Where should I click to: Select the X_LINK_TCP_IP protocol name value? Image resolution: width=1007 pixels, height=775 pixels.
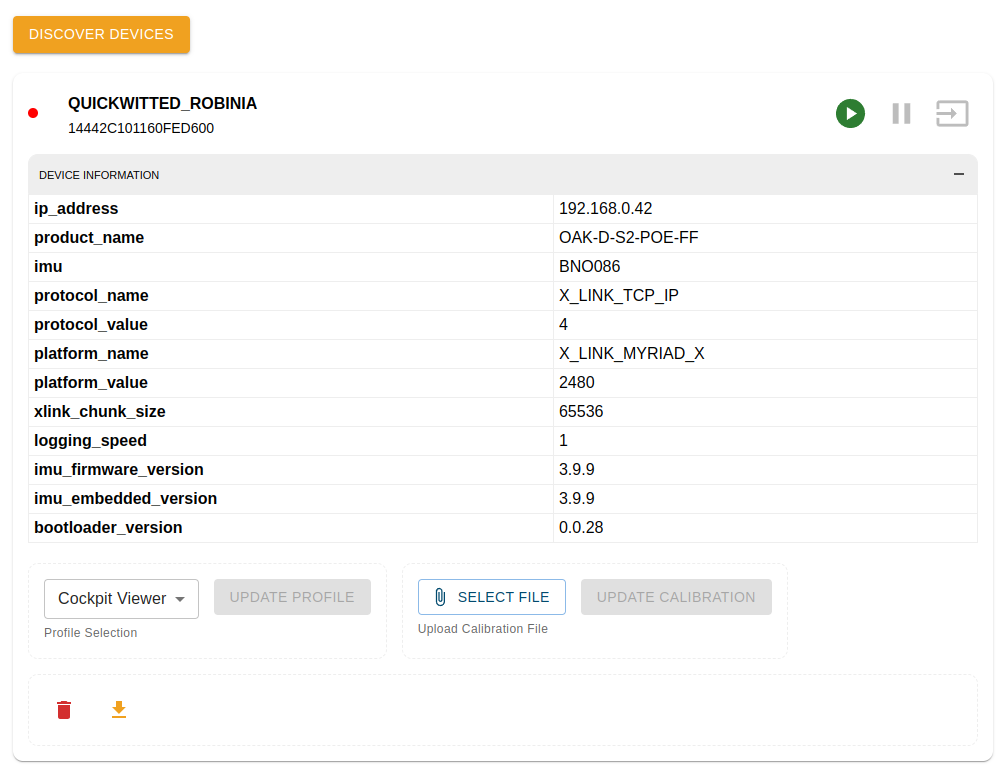pyautogui.click(x=619, y=296)
